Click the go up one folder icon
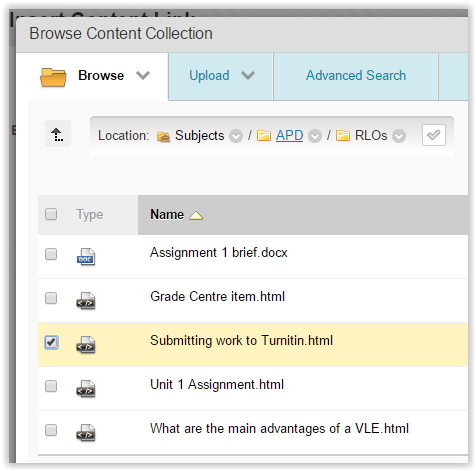 (58, 134)
